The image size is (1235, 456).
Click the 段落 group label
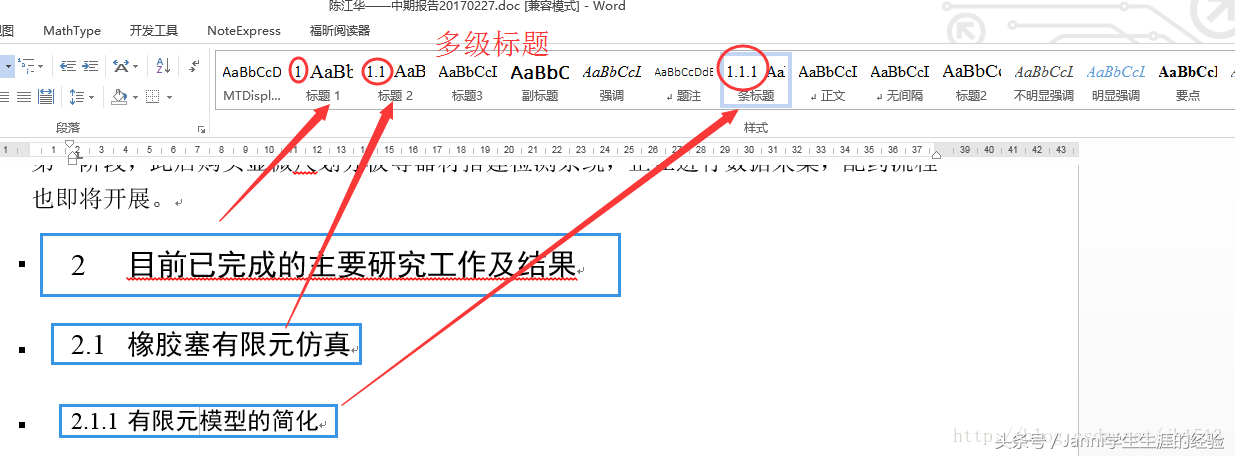pyautogui.click(x=68, y=128)
